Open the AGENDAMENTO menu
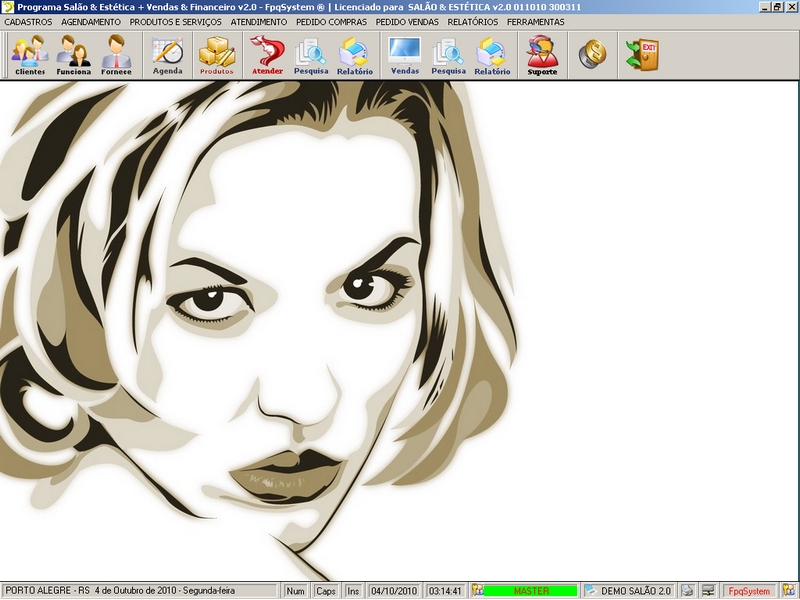 (x=91, y=22)
